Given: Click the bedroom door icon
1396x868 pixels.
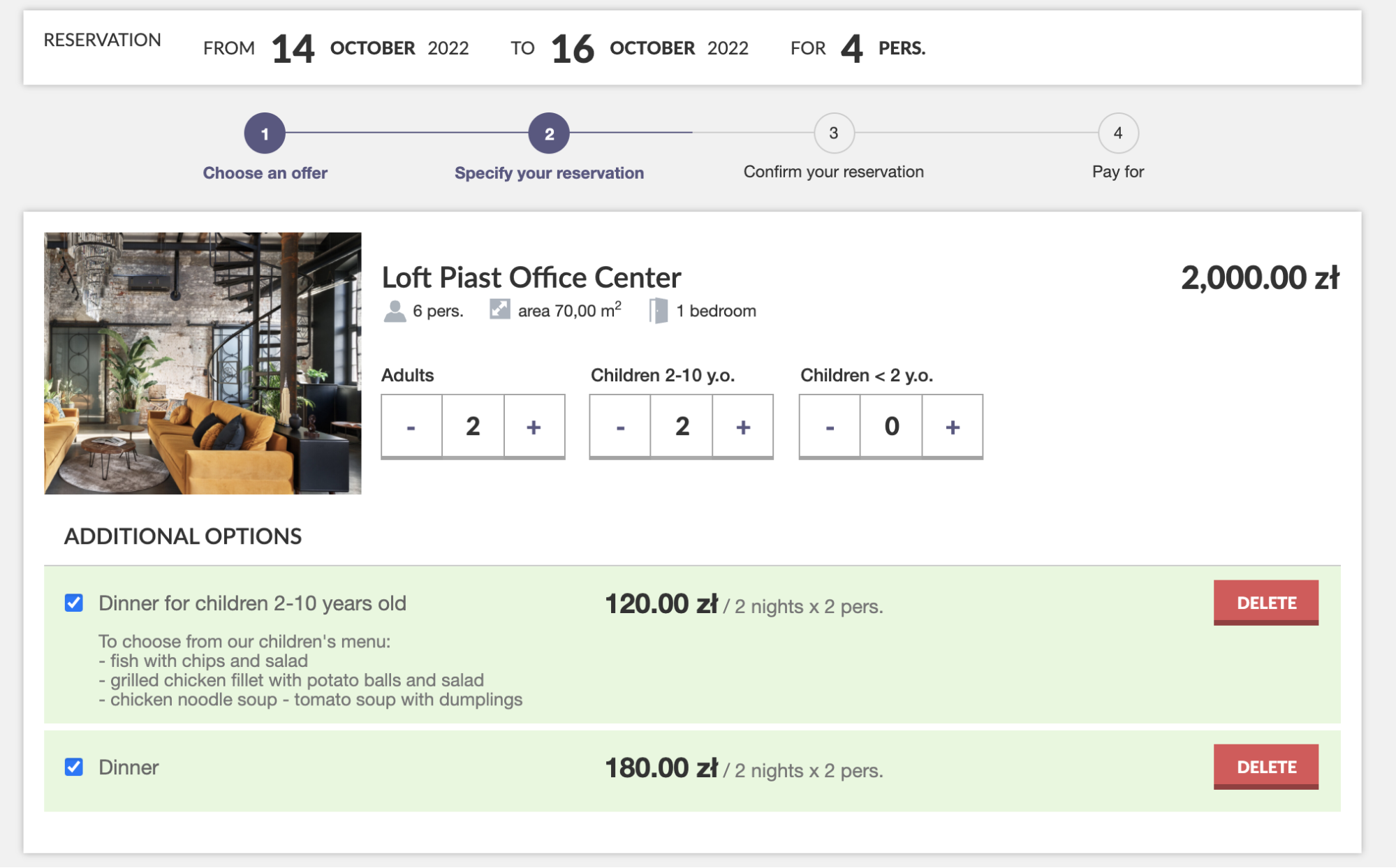Looking at the screenshot, I should (x=658, y=311).
